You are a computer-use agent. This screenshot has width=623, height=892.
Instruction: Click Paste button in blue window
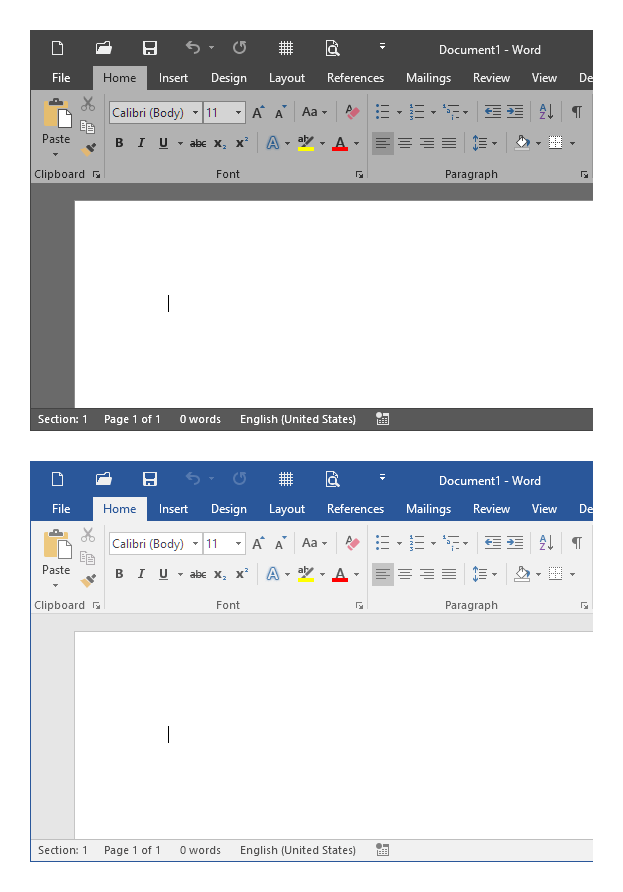[x=56, y=559]
